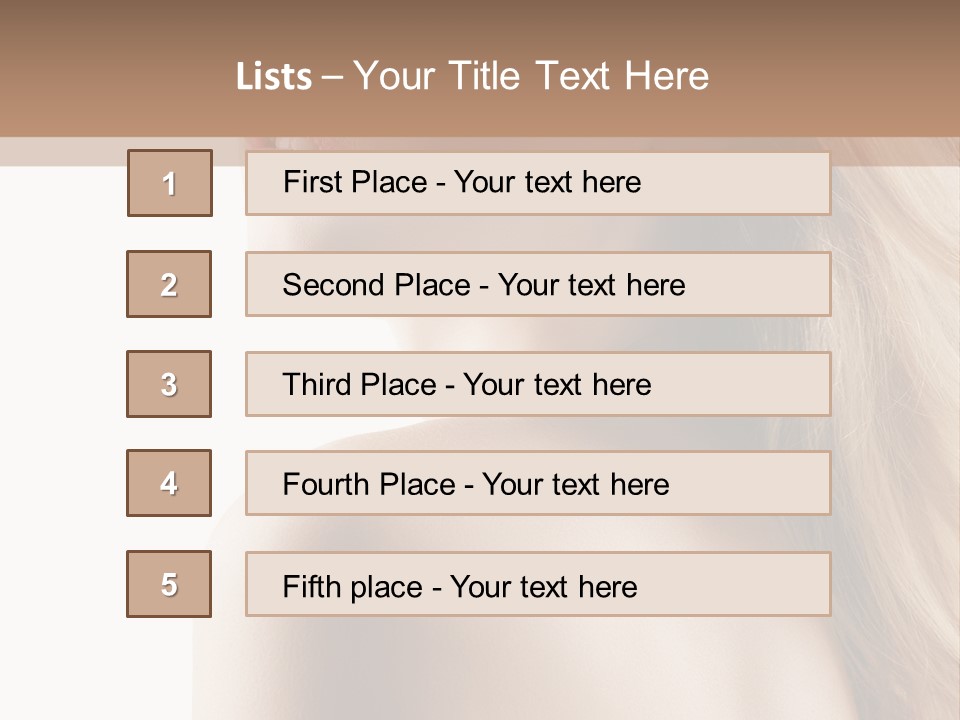Click "Your text here" in the fifth bar
This screenshot has height=720, width=960.
coord(543,586)
